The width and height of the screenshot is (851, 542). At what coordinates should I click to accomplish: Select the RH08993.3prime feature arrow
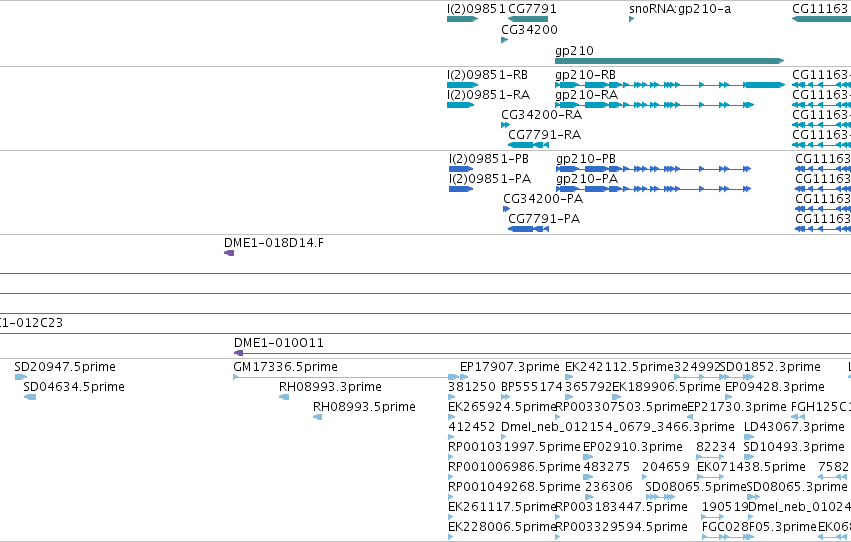pyautogui.click(x=284, y=397)
